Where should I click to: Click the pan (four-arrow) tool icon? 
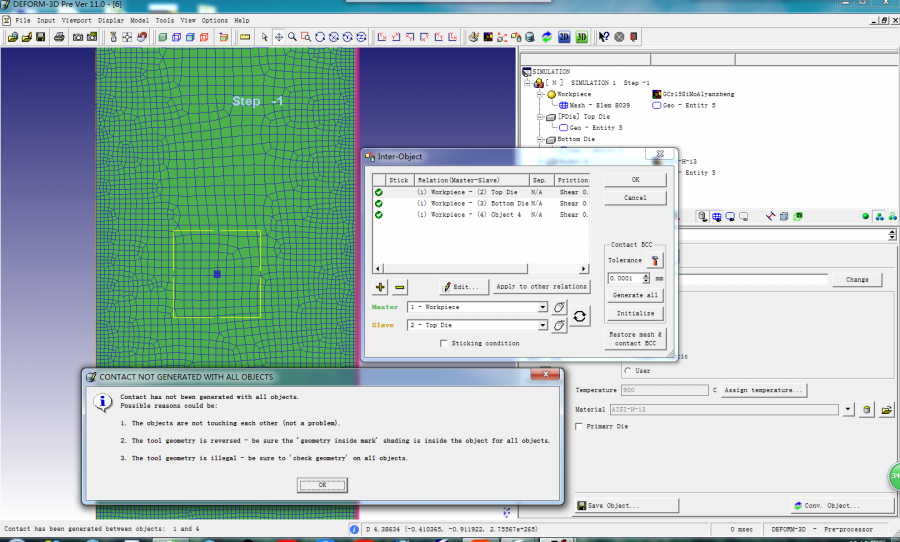click(x=279, y=37)
